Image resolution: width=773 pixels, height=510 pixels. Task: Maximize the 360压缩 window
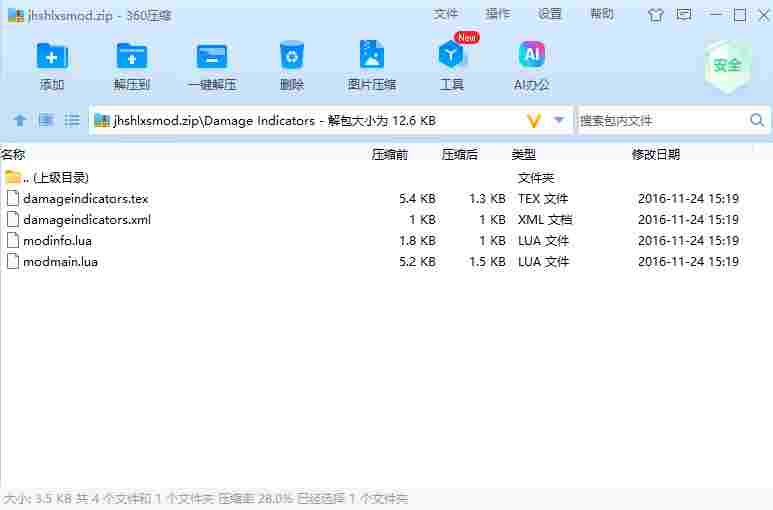(739, 15)
